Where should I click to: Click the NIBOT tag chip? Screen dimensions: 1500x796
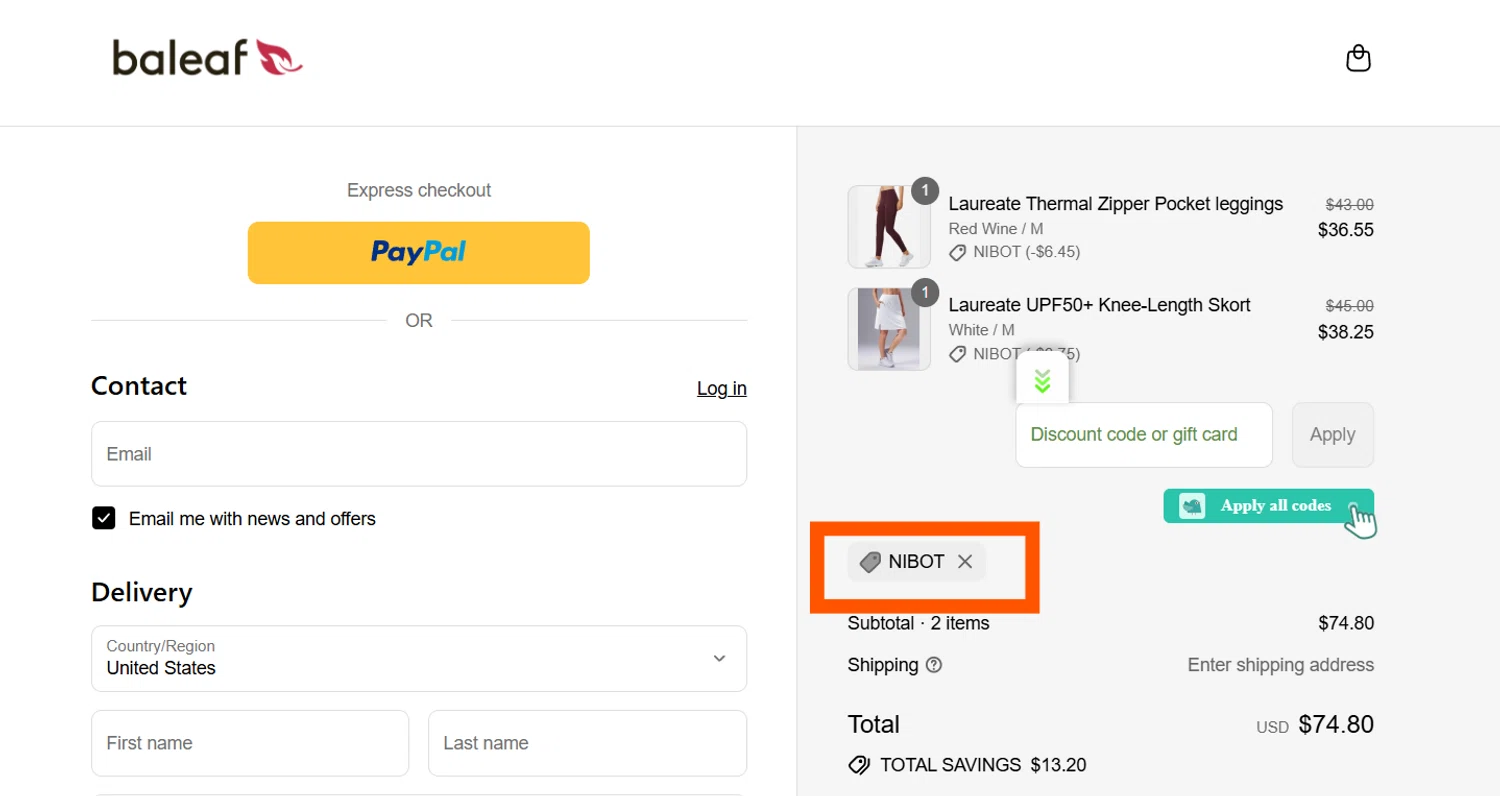[916, 562]
